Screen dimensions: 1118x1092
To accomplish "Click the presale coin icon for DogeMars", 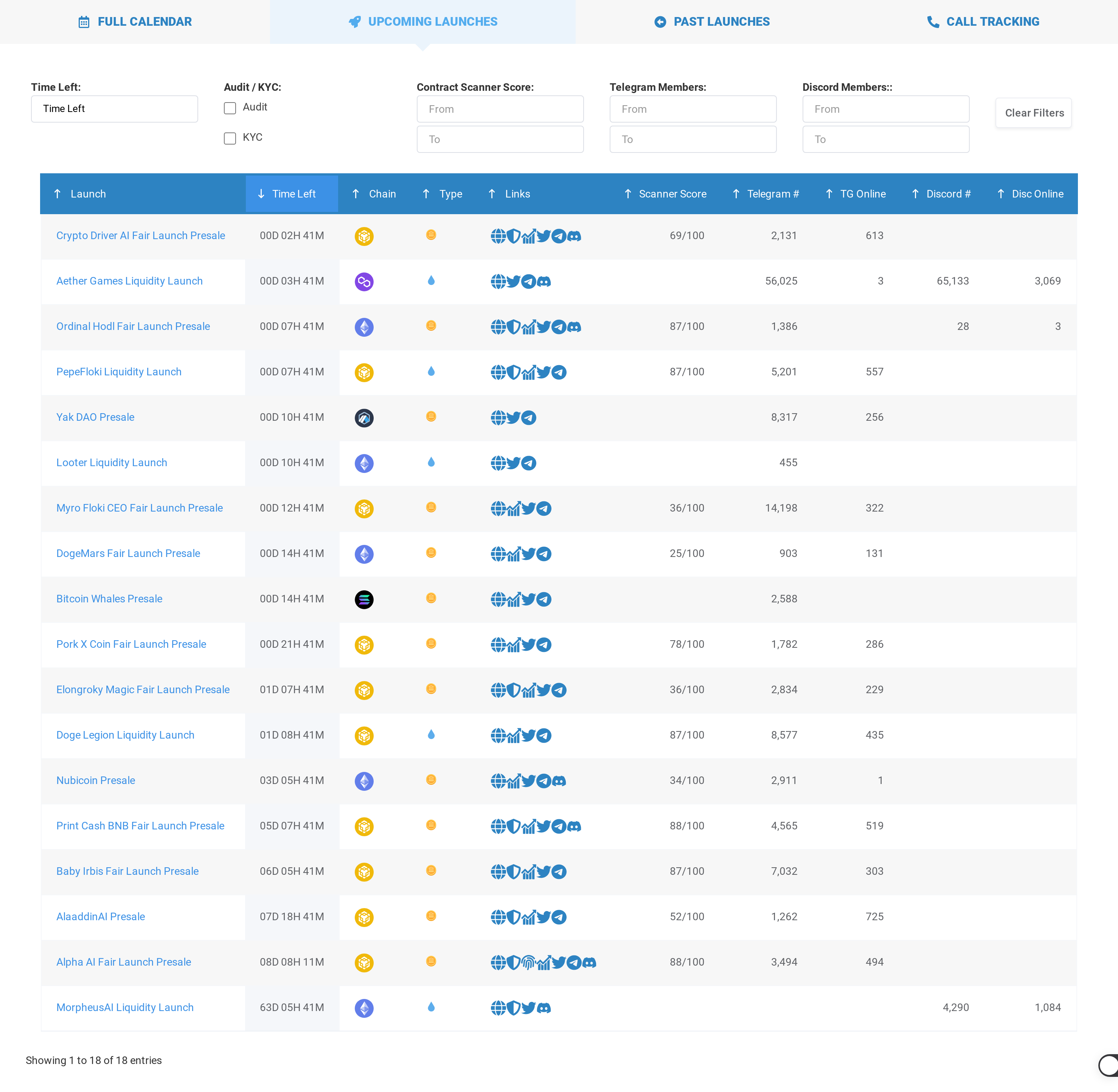I will point(431,553).
